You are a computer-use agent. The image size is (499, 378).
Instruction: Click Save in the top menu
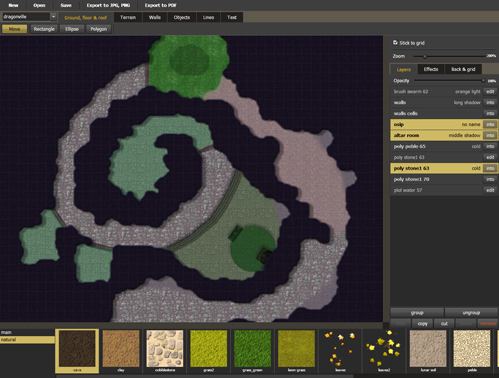(x=66, y=5)
